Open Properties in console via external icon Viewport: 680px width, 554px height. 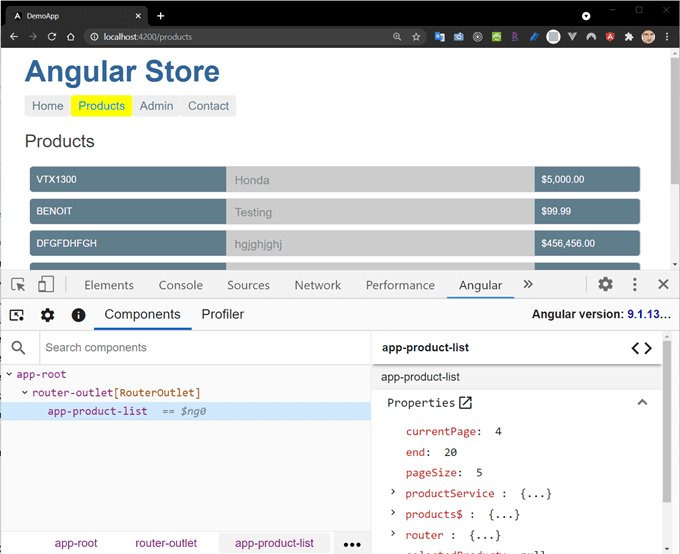coord(465,403)
